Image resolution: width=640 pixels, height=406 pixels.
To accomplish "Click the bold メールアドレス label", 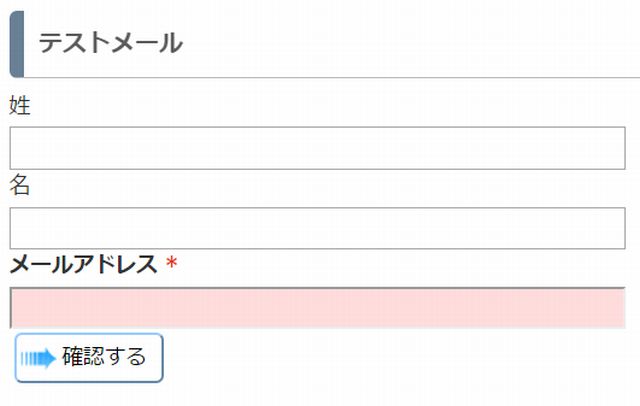I will (x=83, y=264).
